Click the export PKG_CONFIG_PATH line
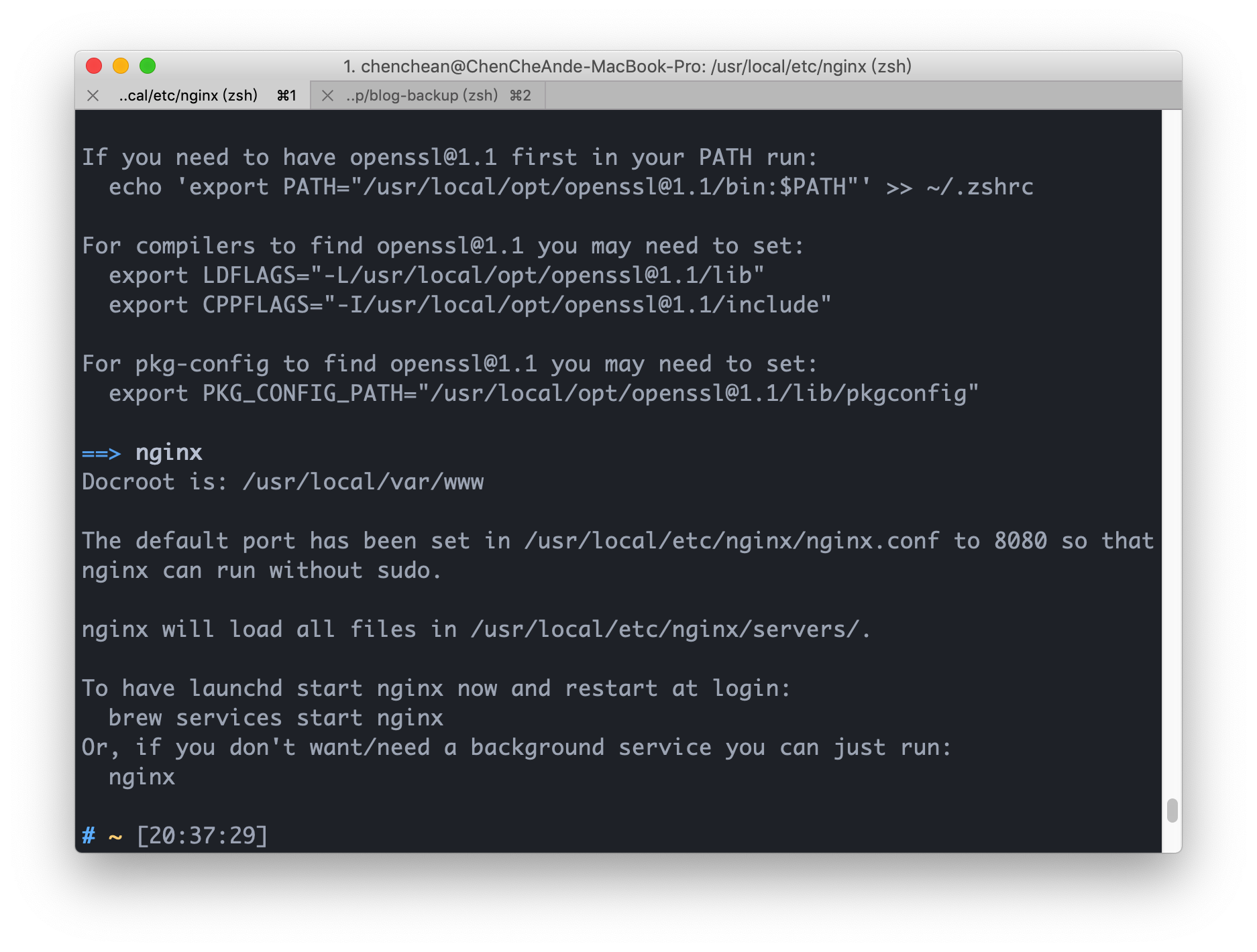This screenshot has width=1257, height=952. (543, 394)
